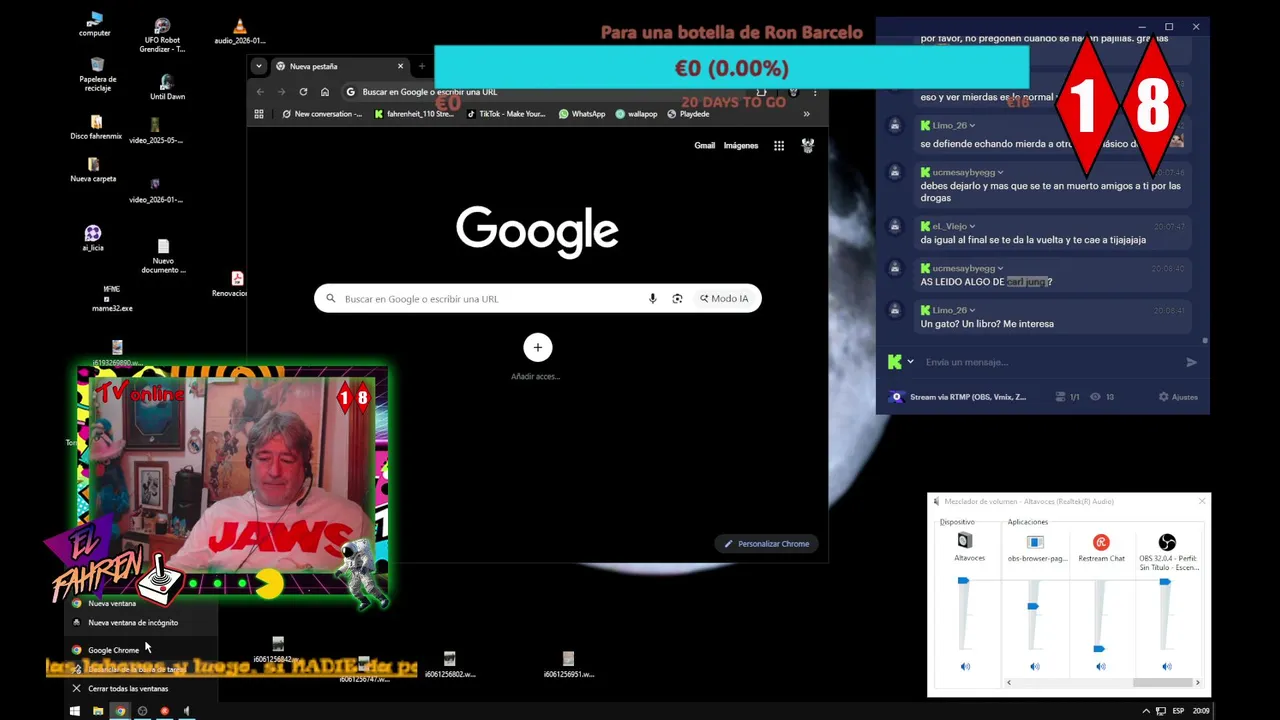Mute Restream Chat in volume mixer

(1100, 667)
